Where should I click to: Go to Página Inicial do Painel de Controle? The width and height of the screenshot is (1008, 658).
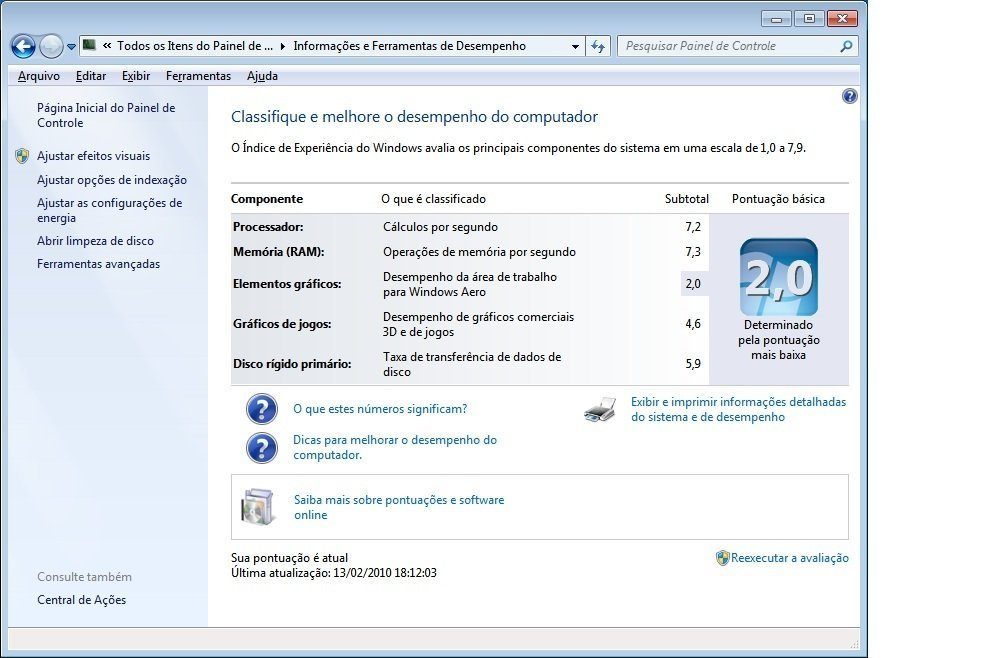(106, 115)
